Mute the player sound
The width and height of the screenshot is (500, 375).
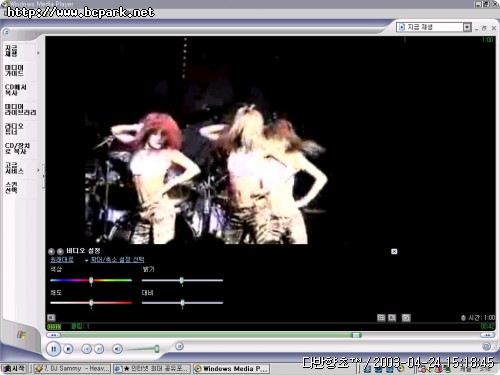(x=117, y=349)
